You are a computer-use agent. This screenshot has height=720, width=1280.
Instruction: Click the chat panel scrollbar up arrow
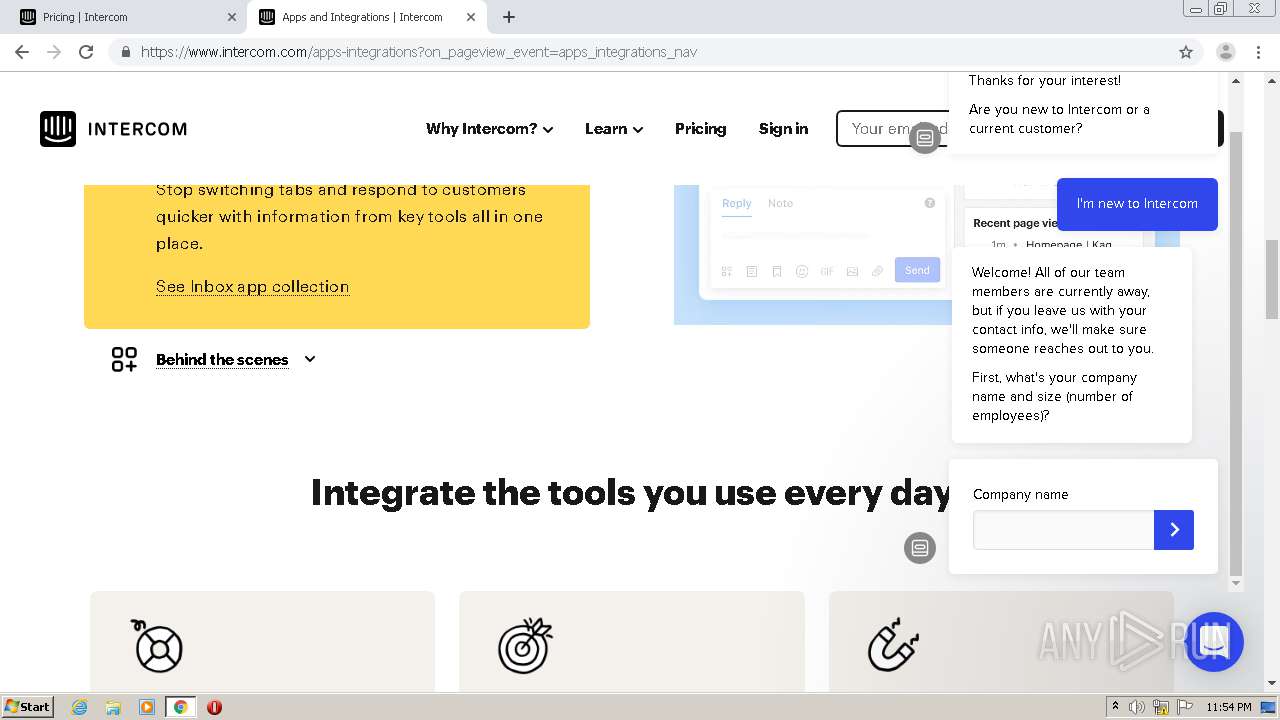[1236, 81]
